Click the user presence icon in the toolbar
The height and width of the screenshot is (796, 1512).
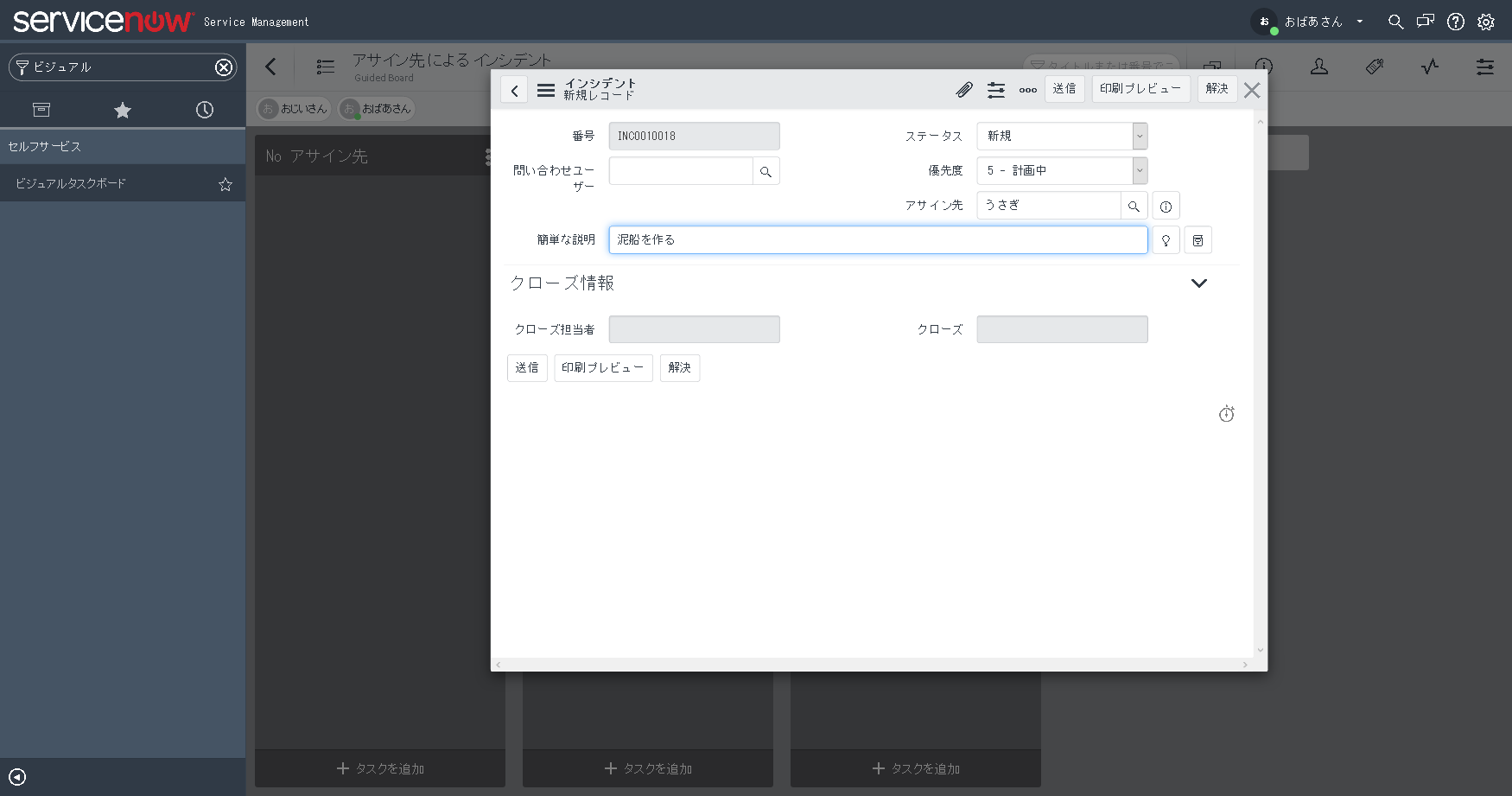coord(1318,67)
